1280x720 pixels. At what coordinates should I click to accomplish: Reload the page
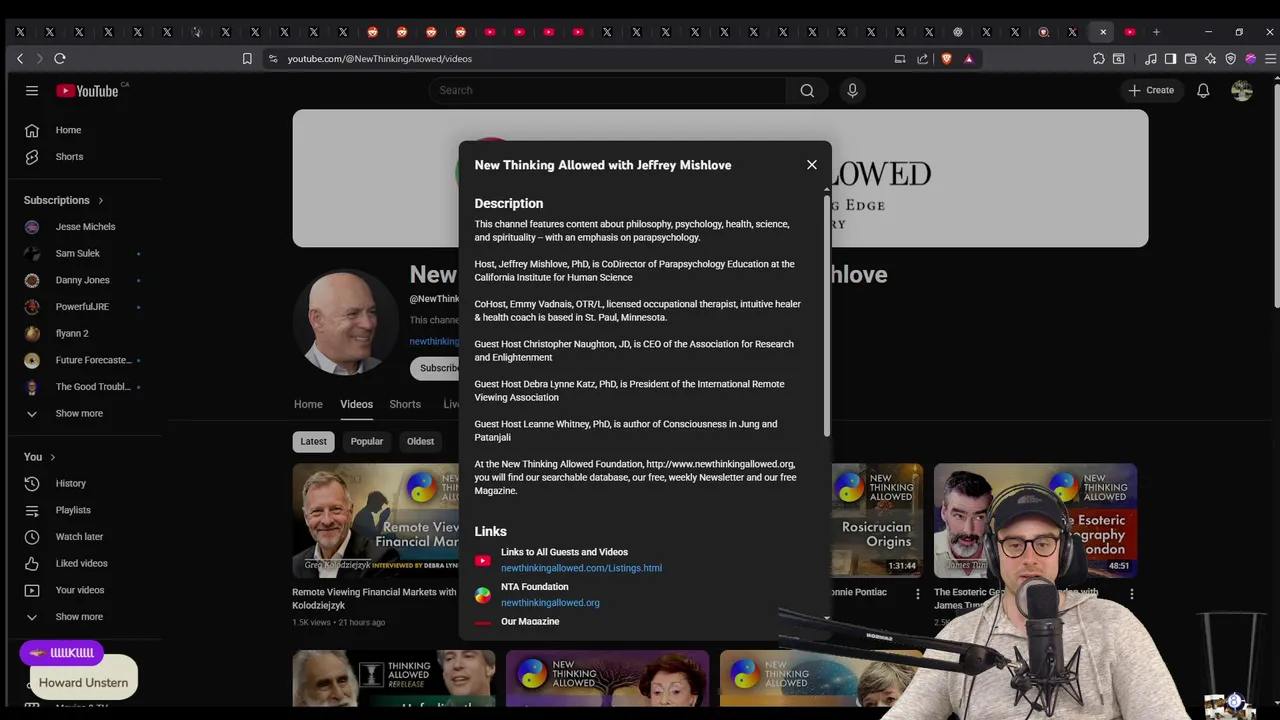click(x=60, y=59)
